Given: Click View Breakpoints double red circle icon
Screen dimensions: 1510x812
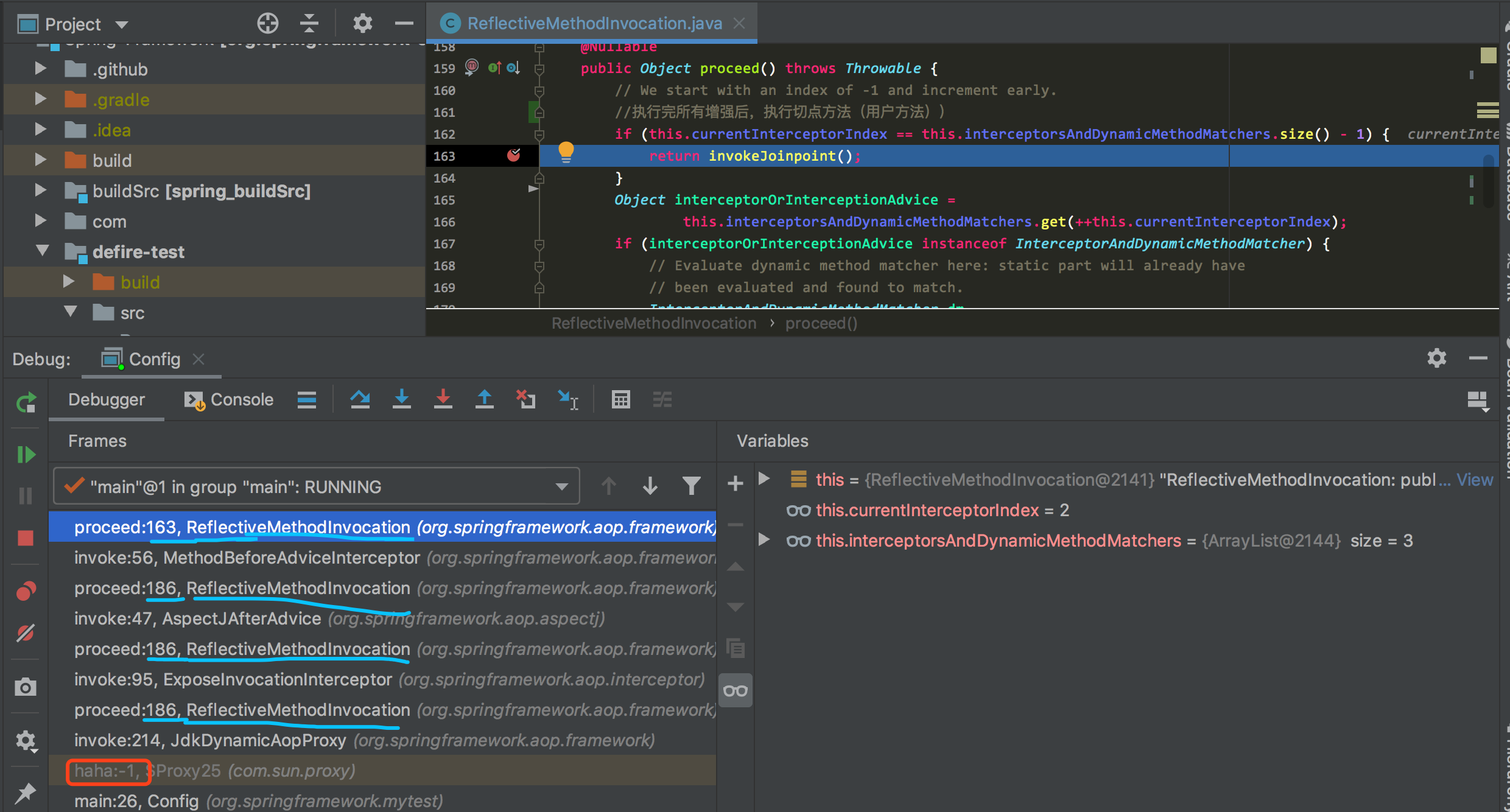Looking at the screenshot, I should point(26,590).
